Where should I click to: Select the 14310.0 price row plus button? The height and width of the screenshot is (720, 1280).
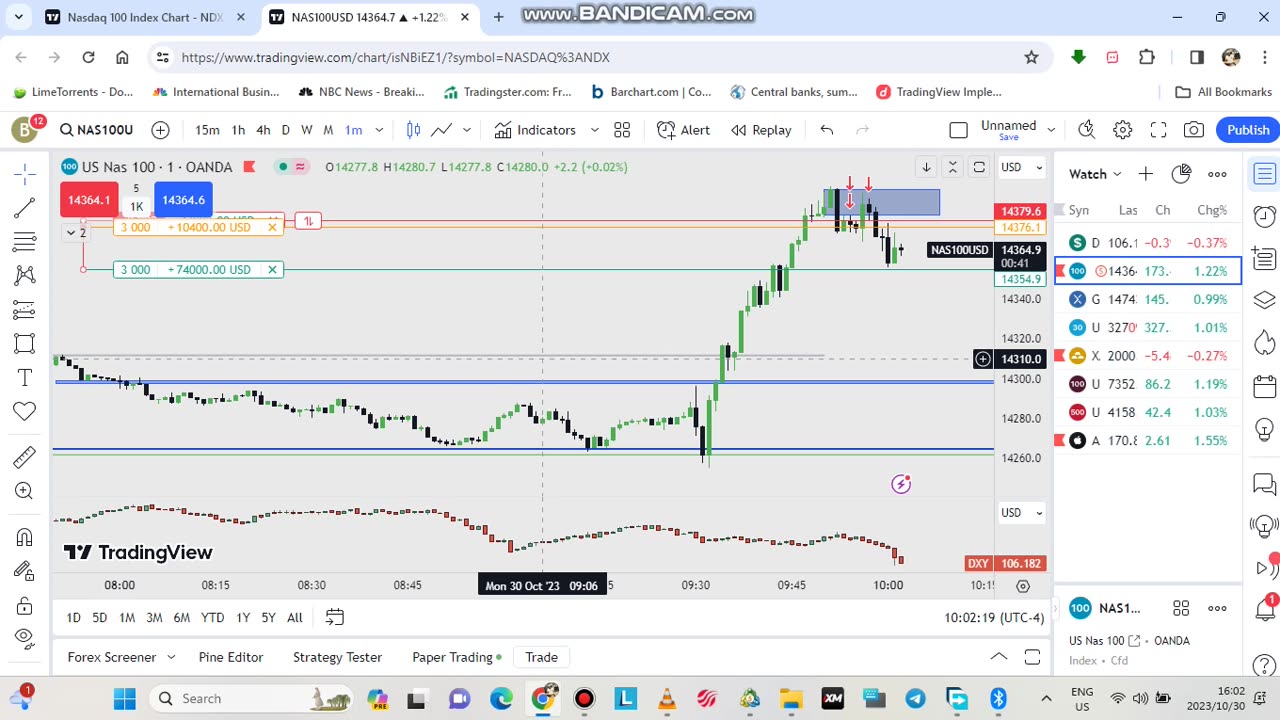pos(983,359)
